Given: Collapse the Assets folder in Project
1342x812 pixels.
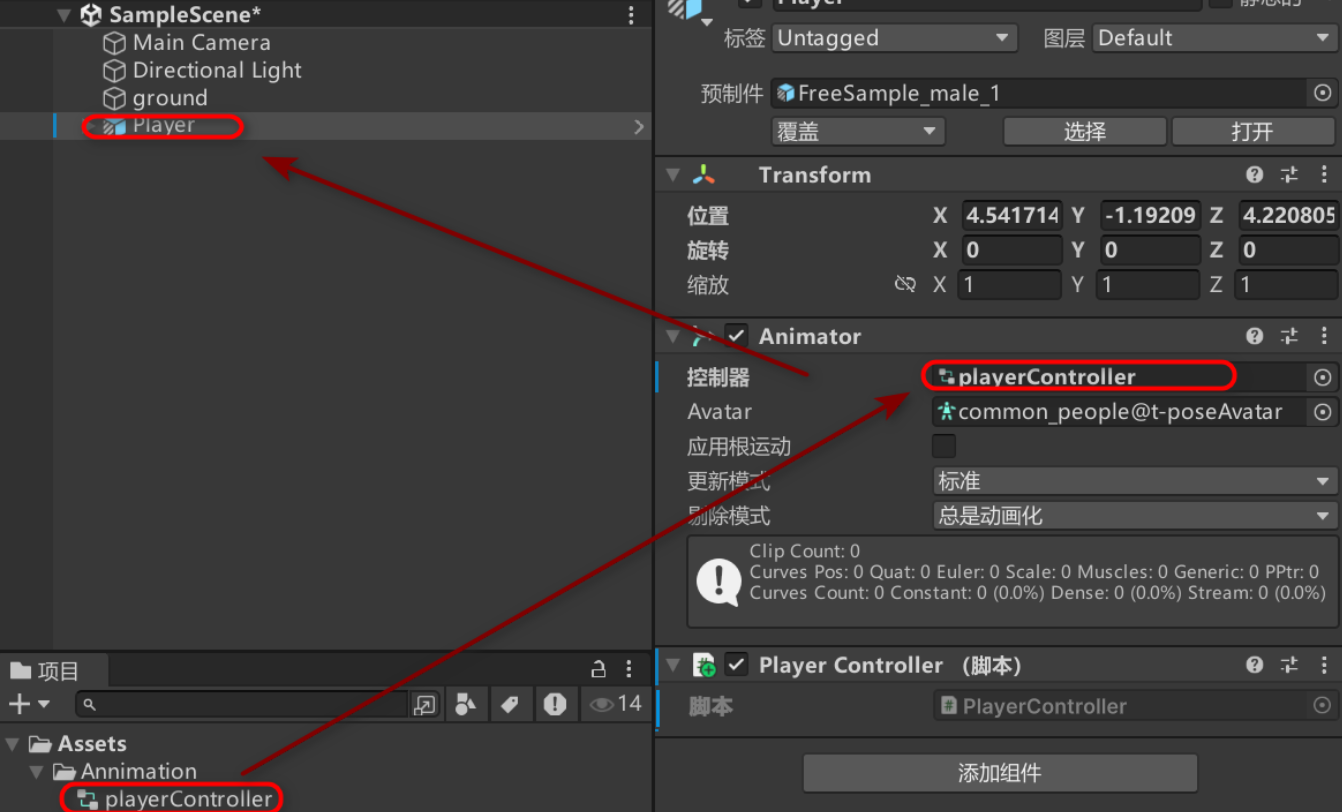Looking at the screenshot, I should (12, 744).
